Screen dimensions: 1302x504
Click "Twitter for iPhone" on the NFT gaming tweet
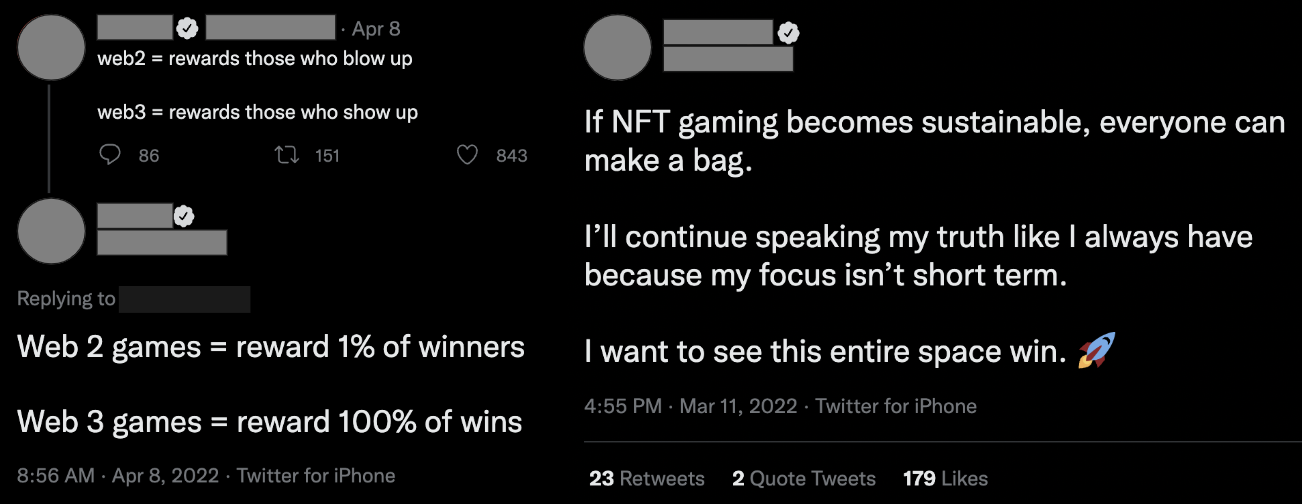tap(896, 406)
